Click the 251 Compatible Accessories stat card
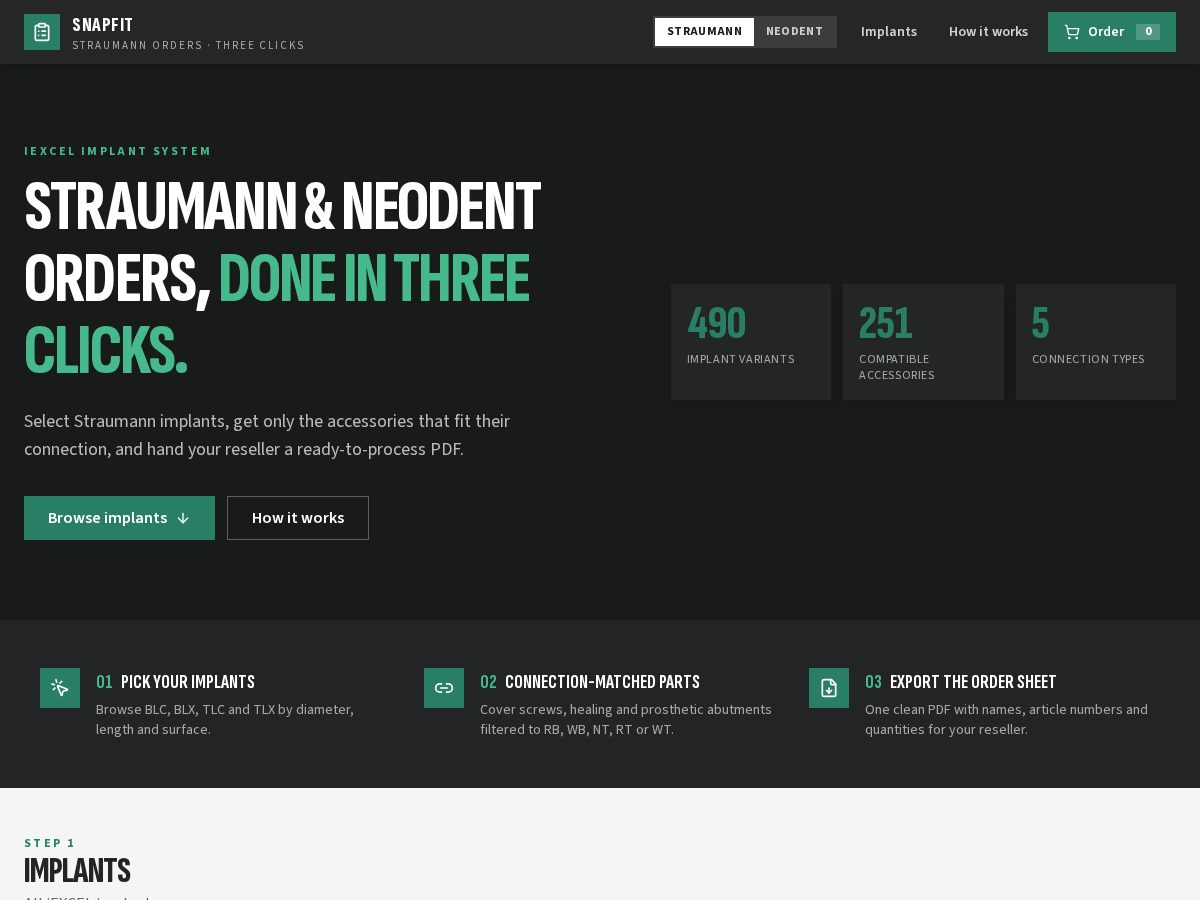Image resolution: width=1200 pixels, height=900 pixels. pyautogui.click(x=923, y=342)
